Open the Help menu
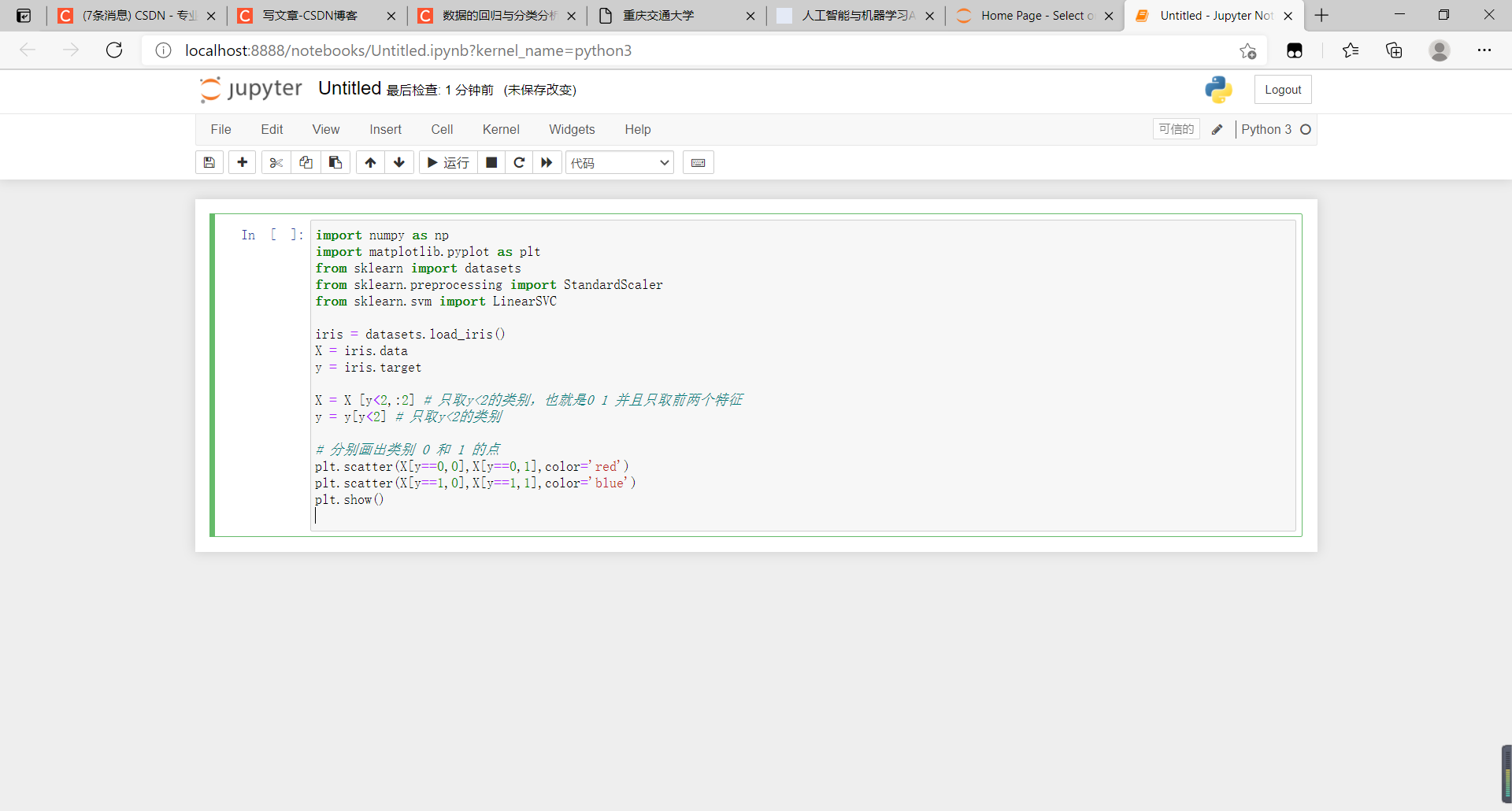The width and height of the screenshot is (1512, 811). pyautogui.click(x=638, y=129)
